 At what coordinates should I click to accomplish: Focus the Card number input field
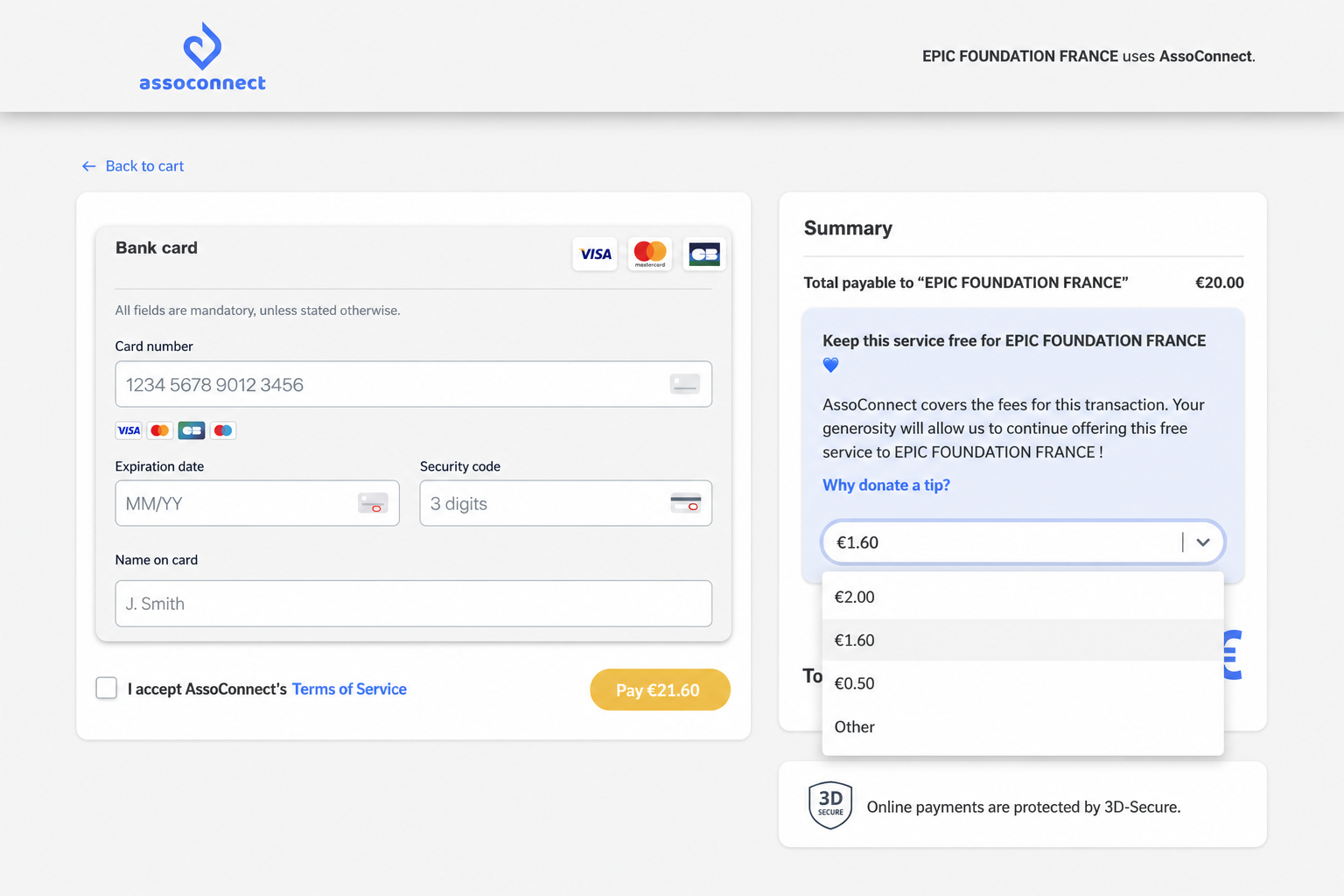coord(413,384)
